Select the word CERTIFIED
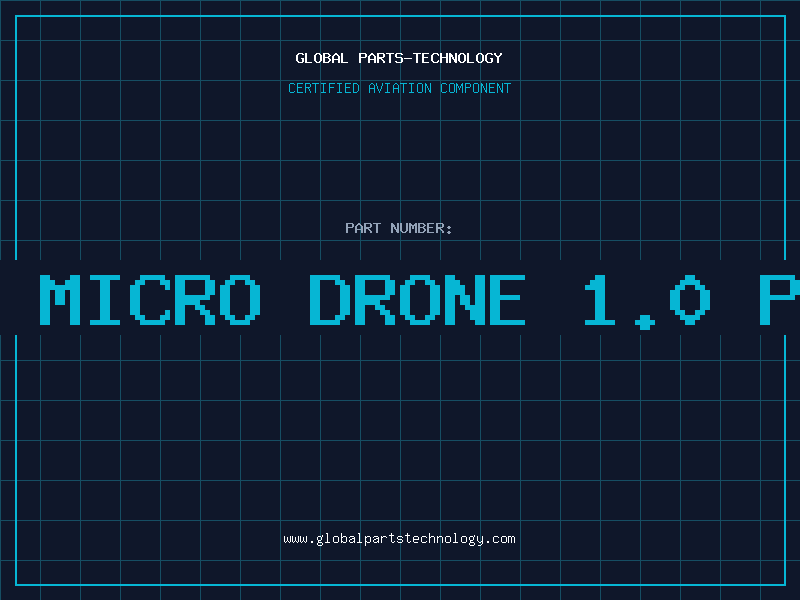 pos(324,88)
